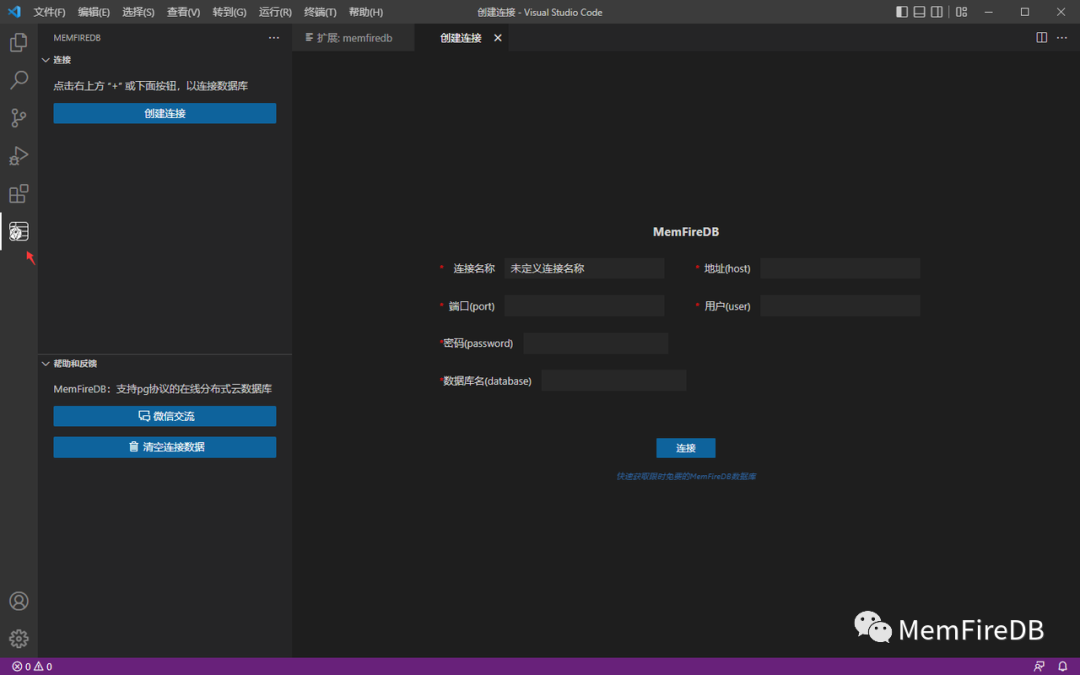The height and width of the screenshot is (675, 1080).
Task: Open the Search view in activity bar
Action: [19, 80]
